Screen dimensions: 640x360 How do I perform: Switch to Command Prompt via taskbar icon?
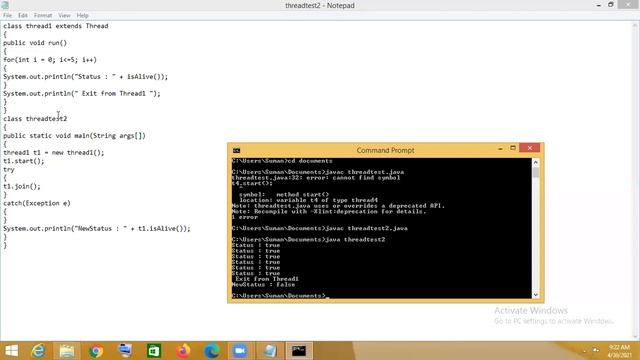tap(299, 351)
